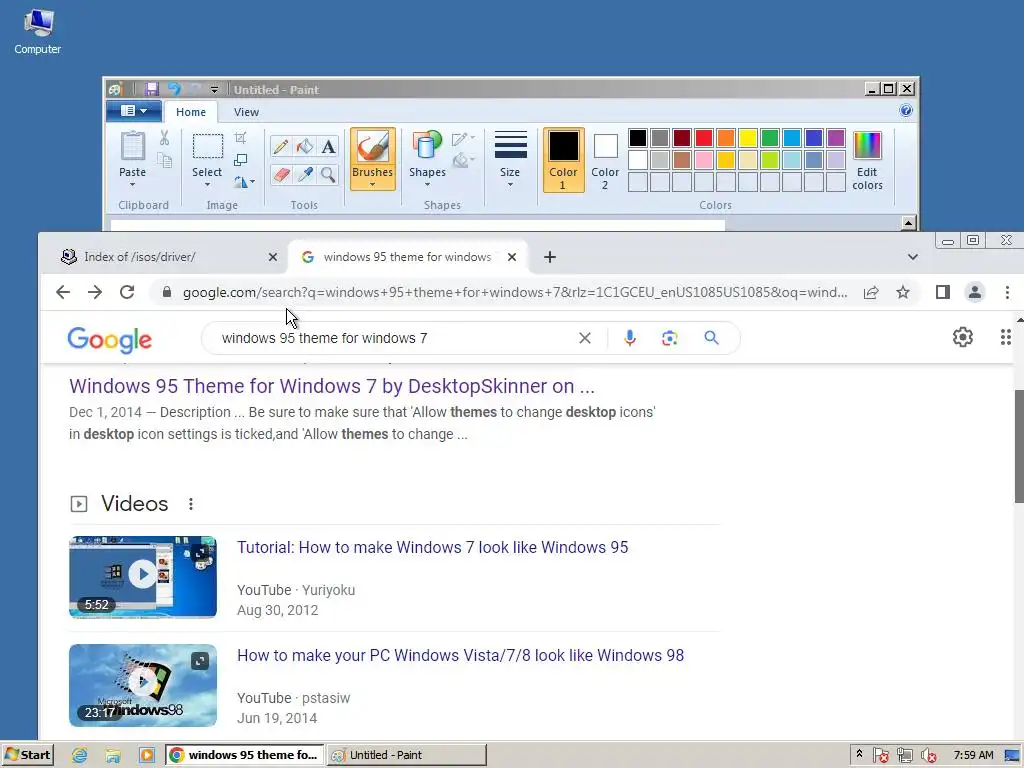The width and height of the screenshot is (1024, 768).
Task: Switch to Paint View ribbon tab
Action: [246, 112]
